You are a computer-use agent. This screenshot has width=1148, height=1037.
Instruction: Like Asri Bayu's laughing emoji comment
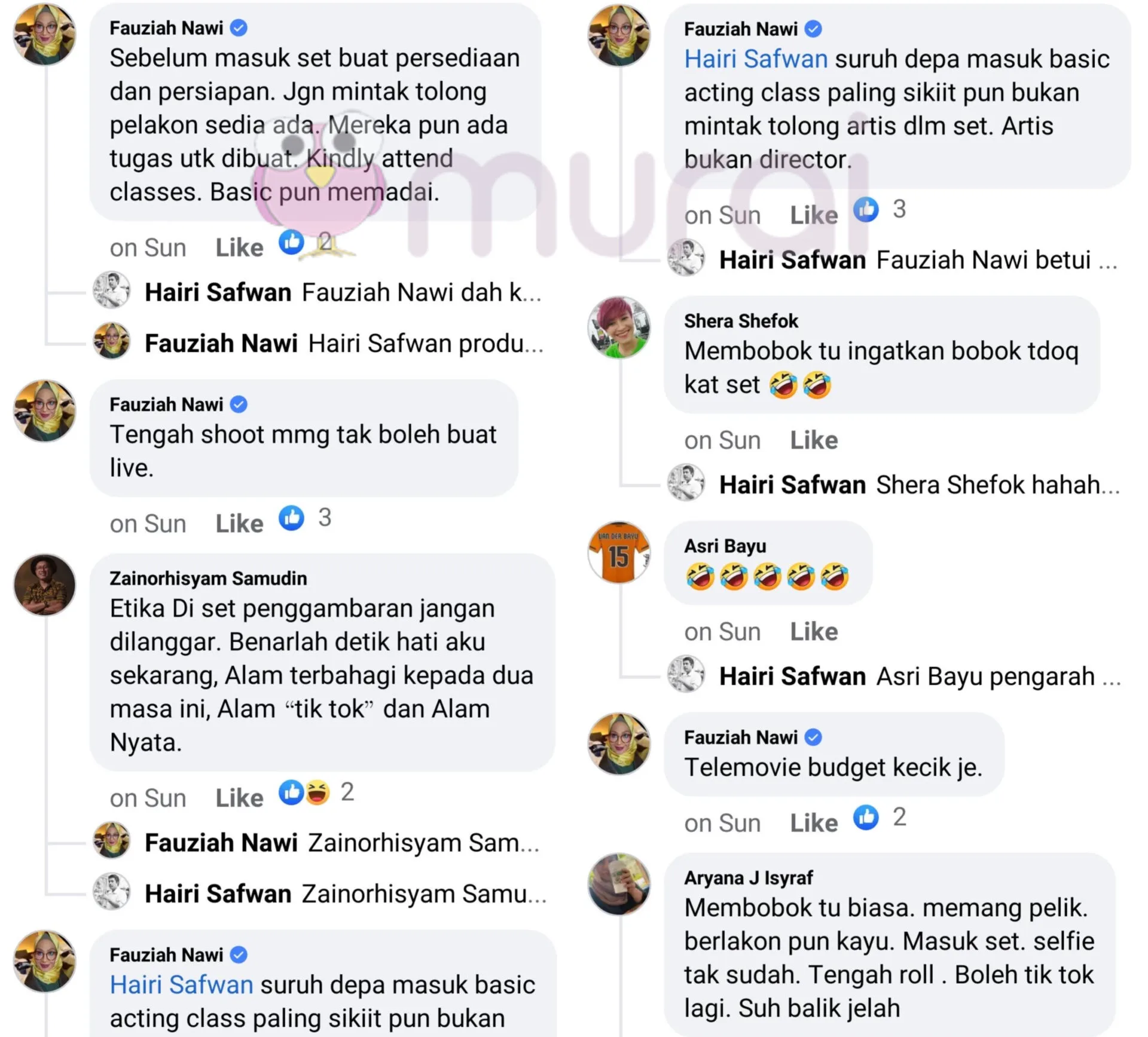814,632
